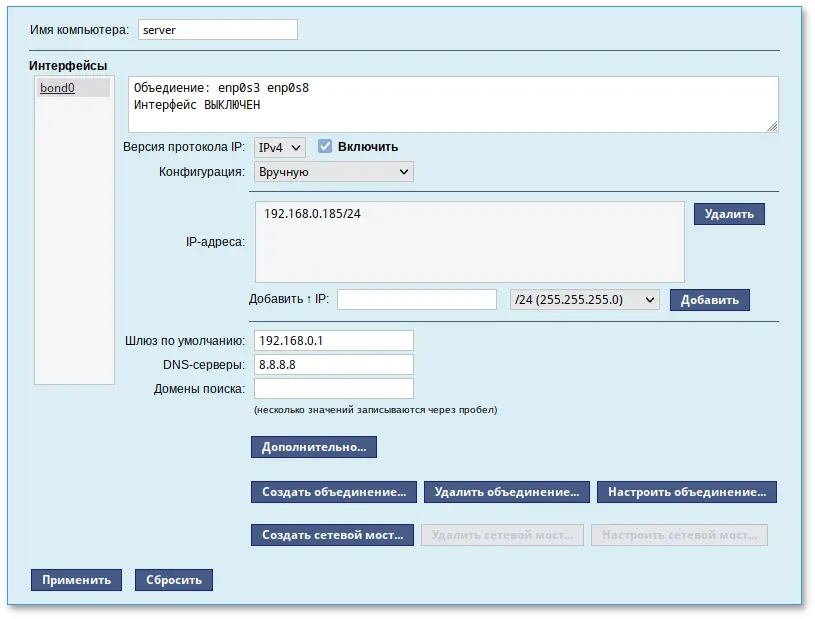
Task: Expand the 'Вручную' configuration dropdown
Action: [x=333, y=172]
